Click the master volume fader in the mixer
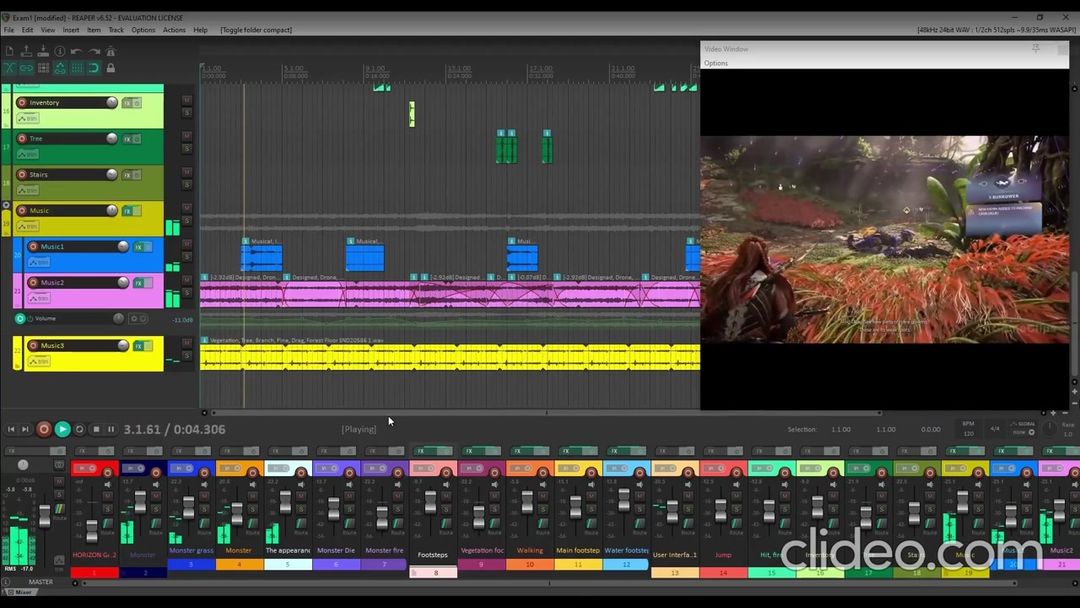Viewport: 1080px width, 608px height. point(44,515)
